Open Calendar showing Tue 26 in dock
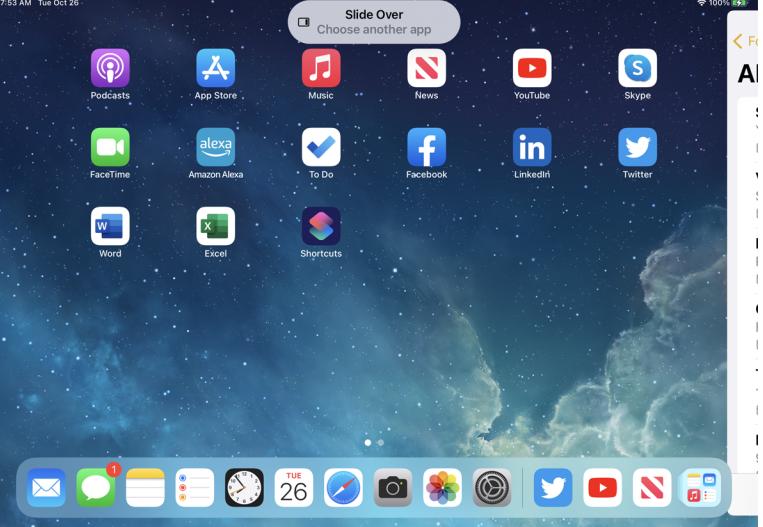The image size is (763, 527). pyautogui.click(x=294, y=487)
